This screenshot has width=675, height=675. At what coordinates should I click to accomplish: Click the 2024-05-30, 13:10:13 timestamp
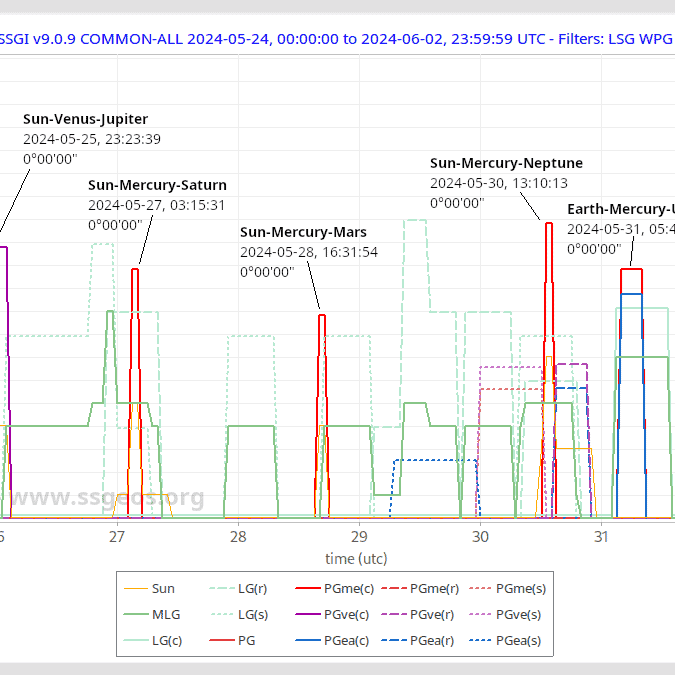pyautogui.click(x=499, y=183)
